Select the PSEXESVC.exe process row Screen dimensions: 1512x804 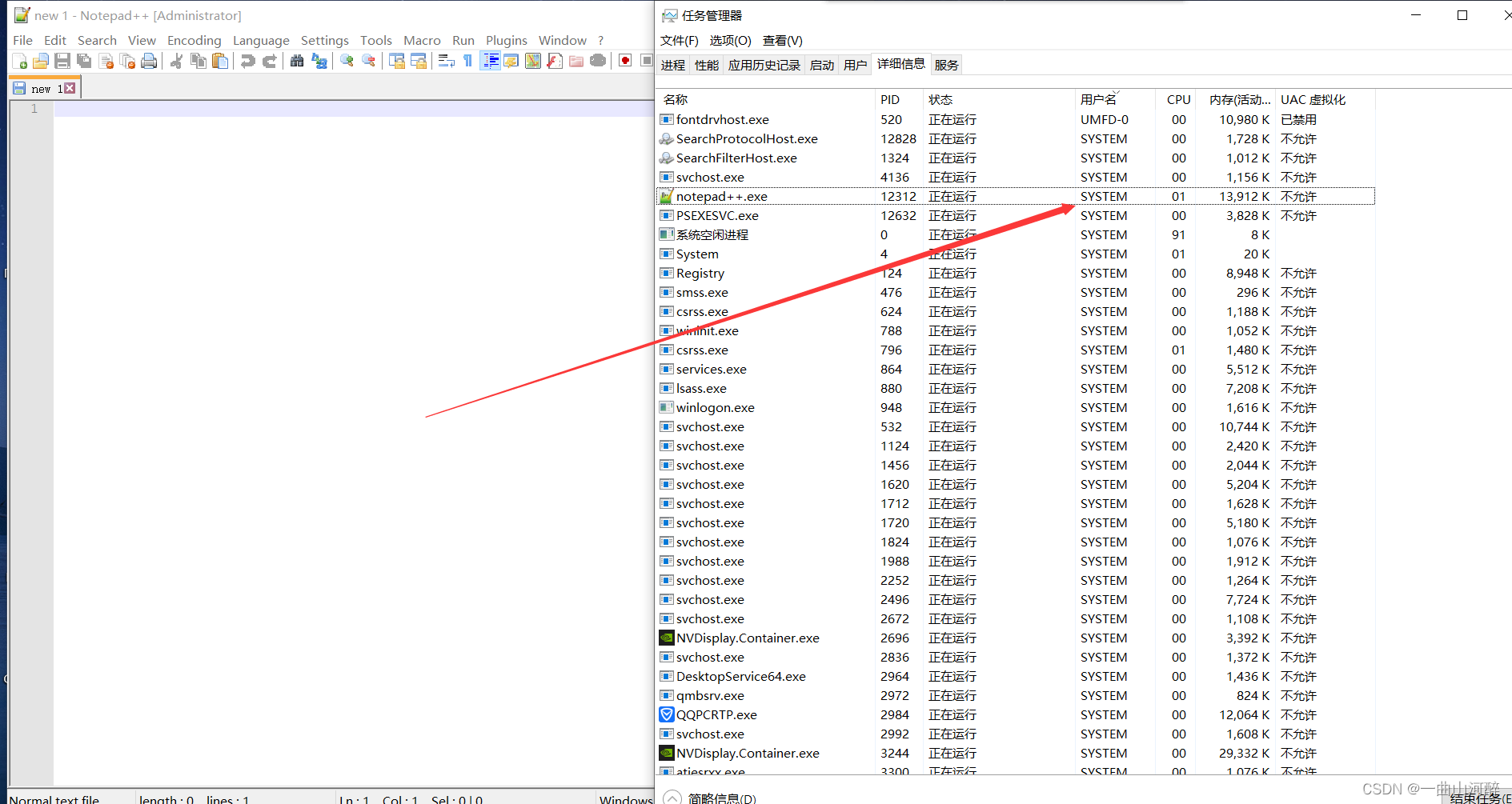click(1016, 215)
